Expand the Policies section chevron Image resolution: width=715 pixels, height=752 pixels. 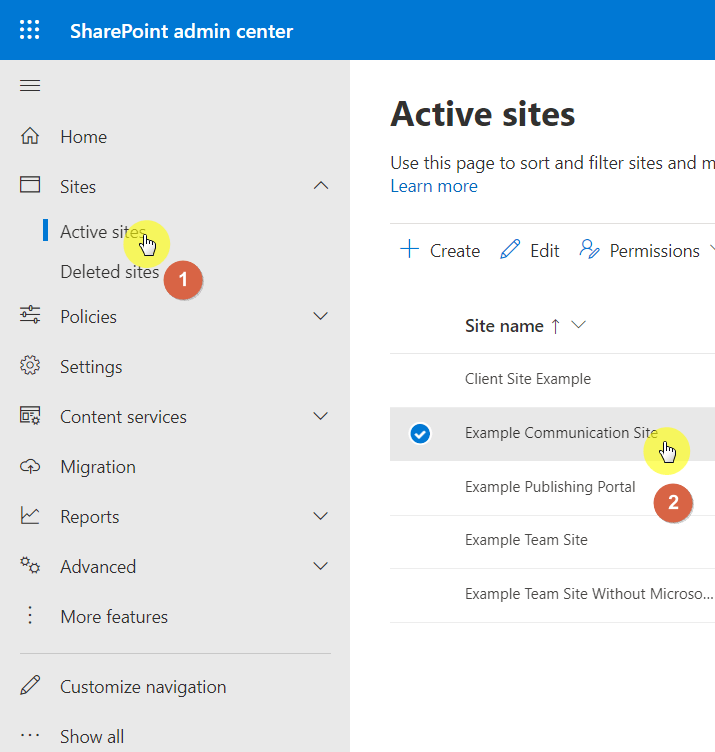320,316
